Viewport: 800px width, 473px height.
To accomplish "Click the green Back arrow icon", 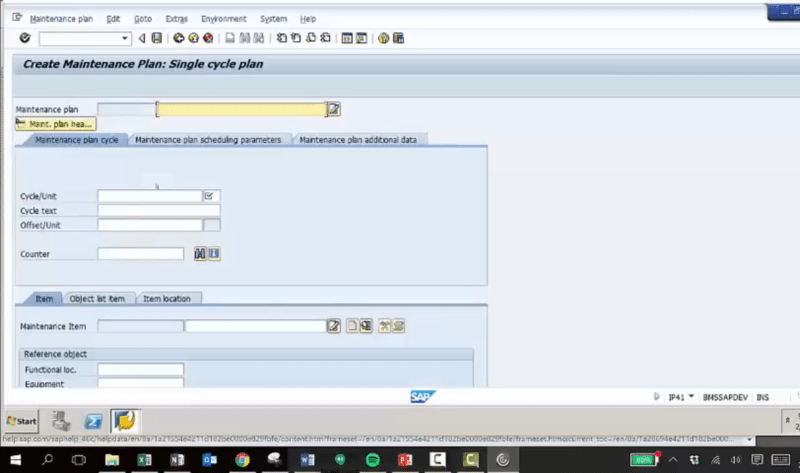I will click(x=179, y=38).
